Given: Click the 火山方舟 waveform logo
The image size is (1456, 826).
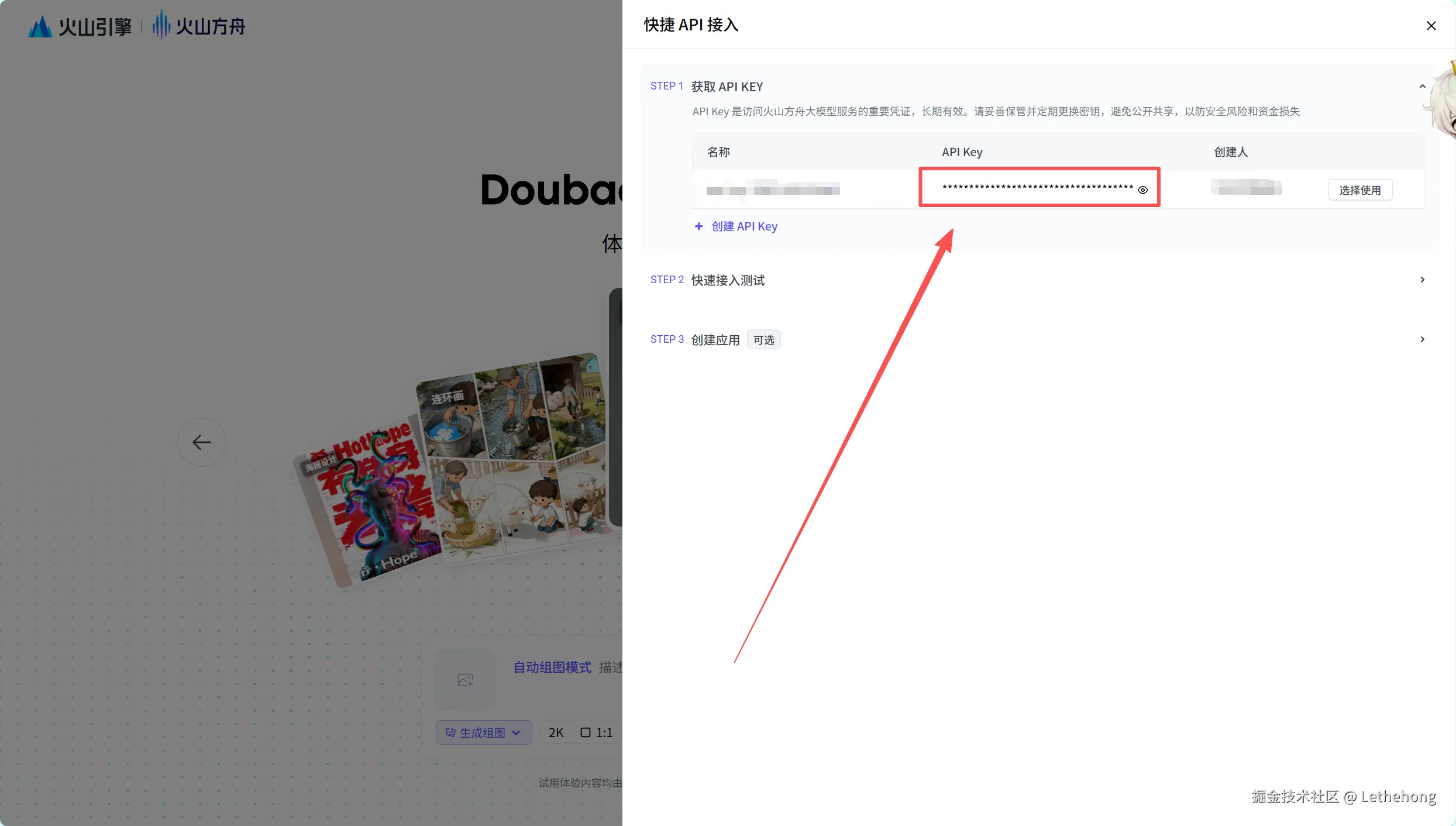Looking at the screenshot, I should click(x=161, y=25).
